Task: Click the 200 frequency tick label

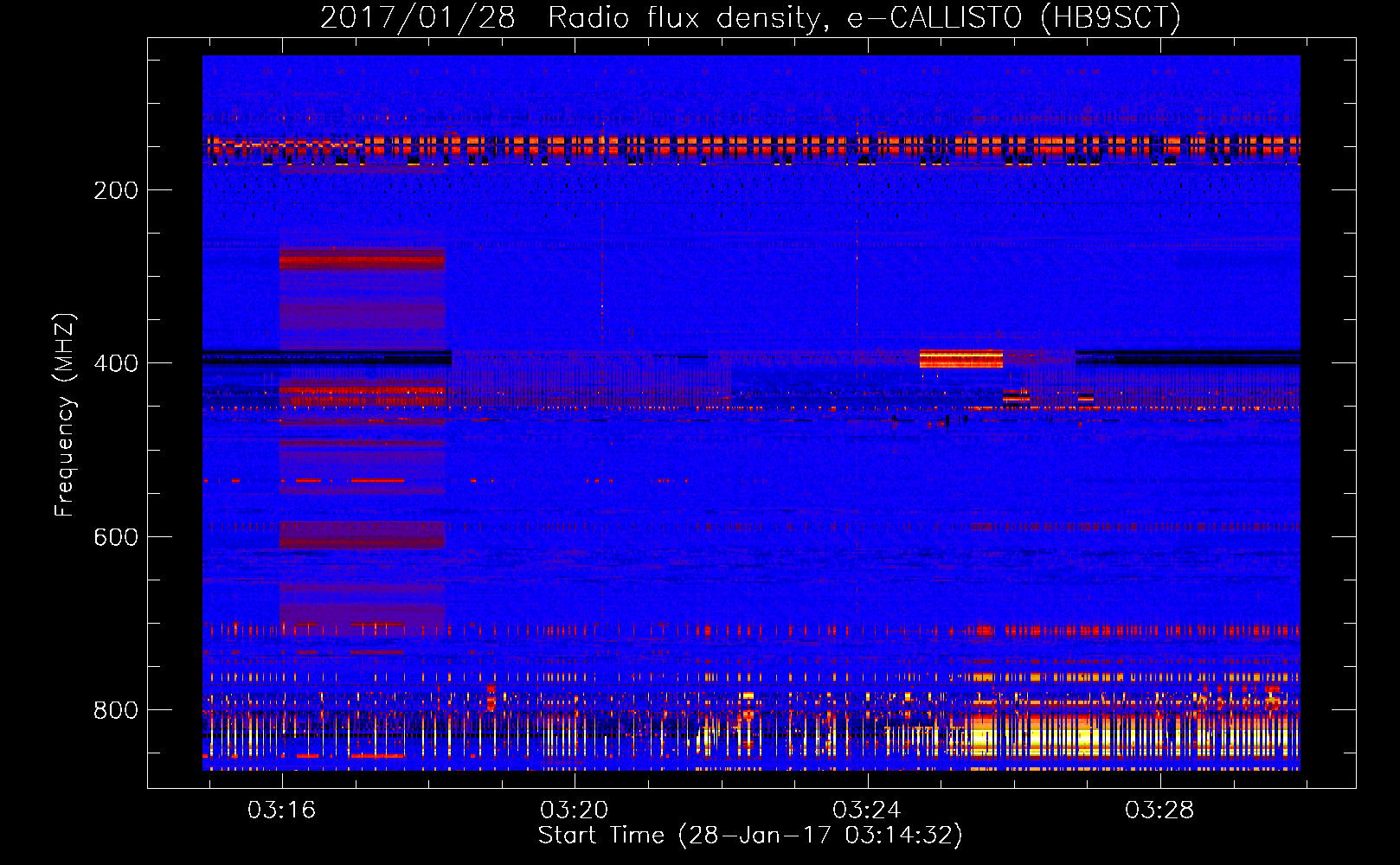Action: pos(116,190)
